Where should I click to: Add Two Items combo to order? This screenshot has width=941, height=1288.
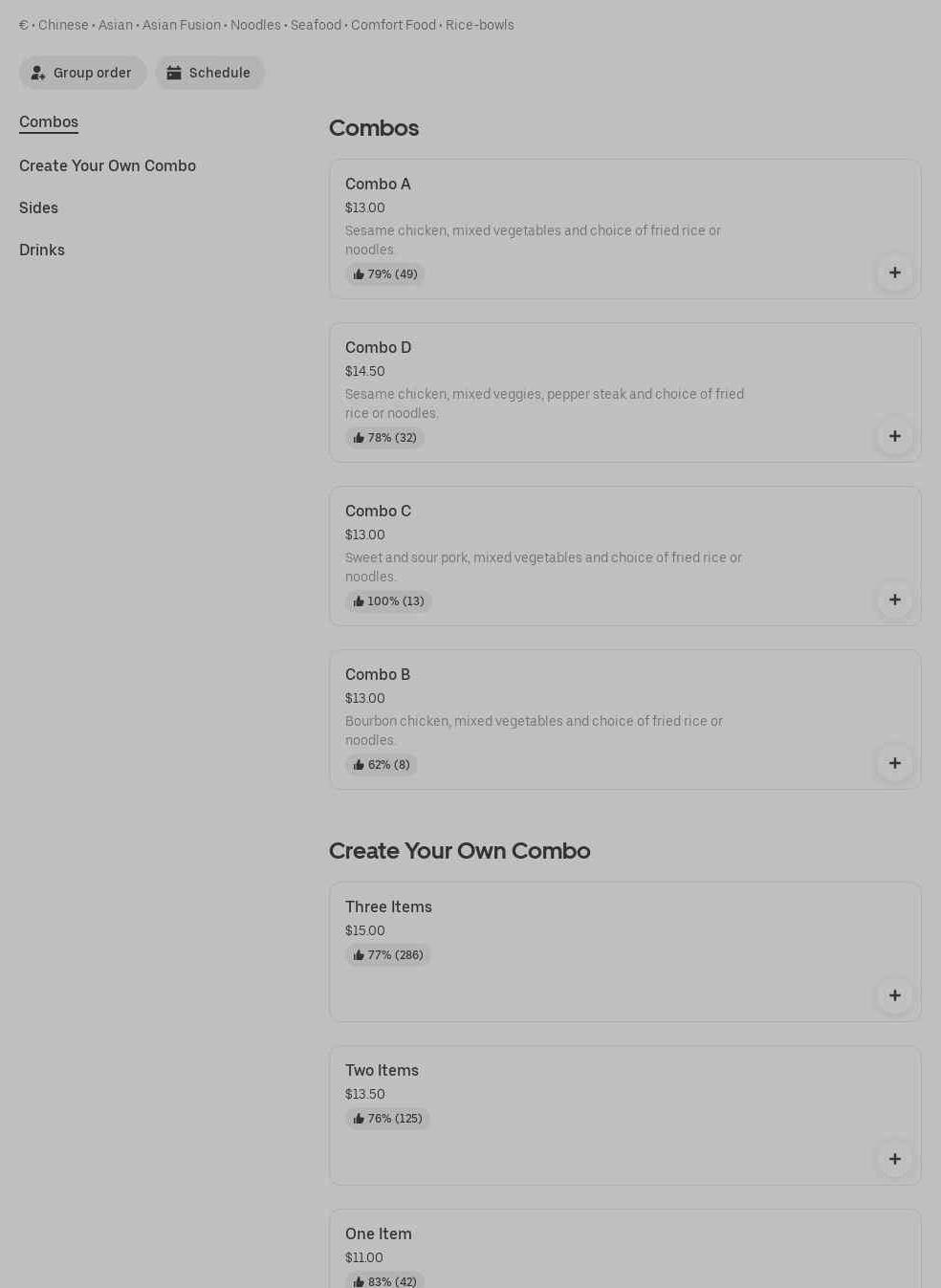coord(894,1159)
